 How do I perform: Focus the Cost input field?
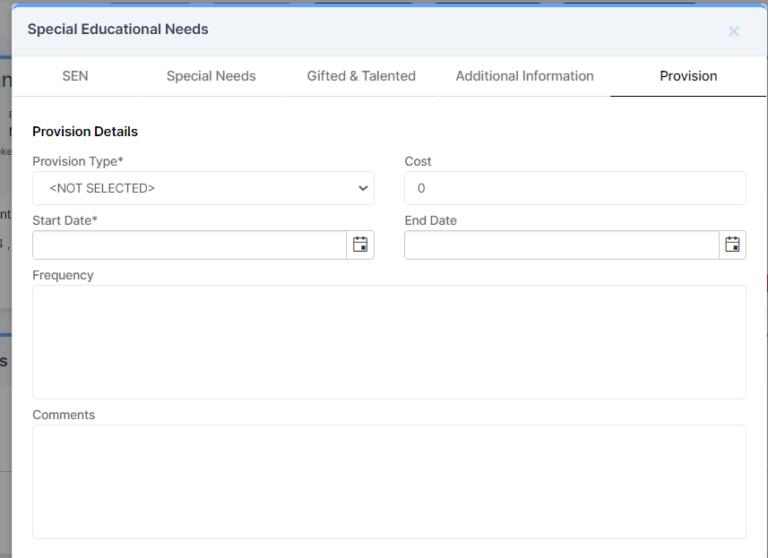point(575,188)
